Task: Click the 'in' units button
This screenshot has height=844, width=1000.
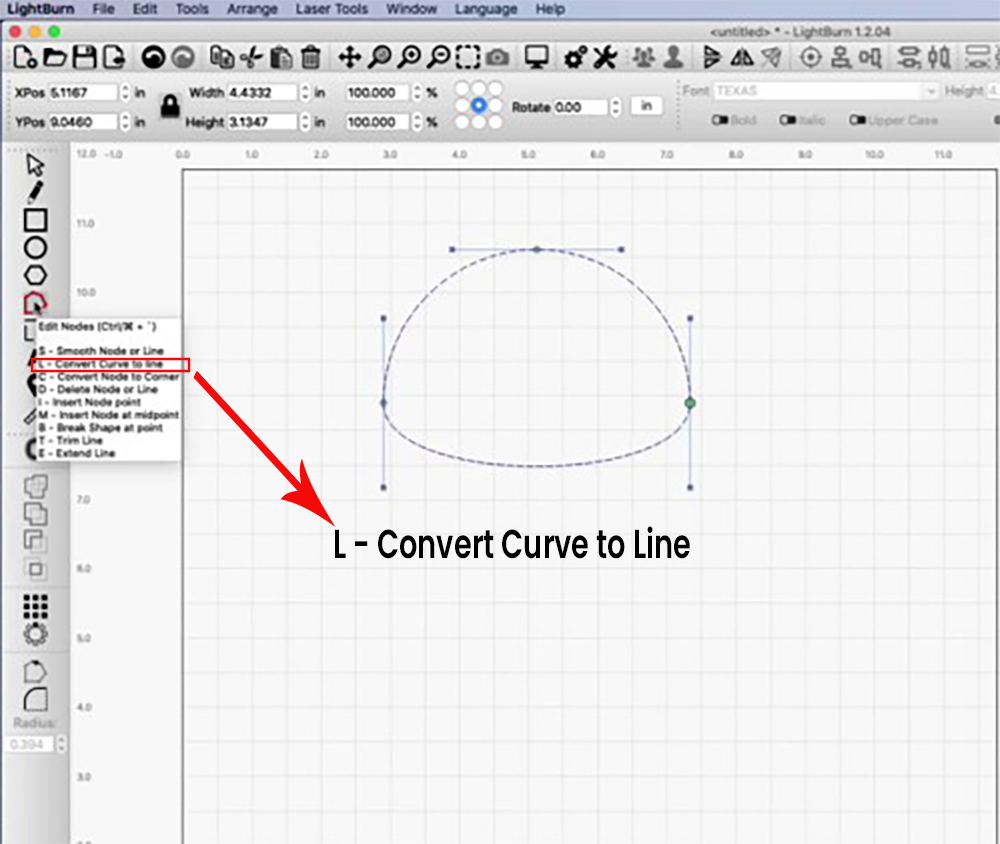Action: click(646, 106)
